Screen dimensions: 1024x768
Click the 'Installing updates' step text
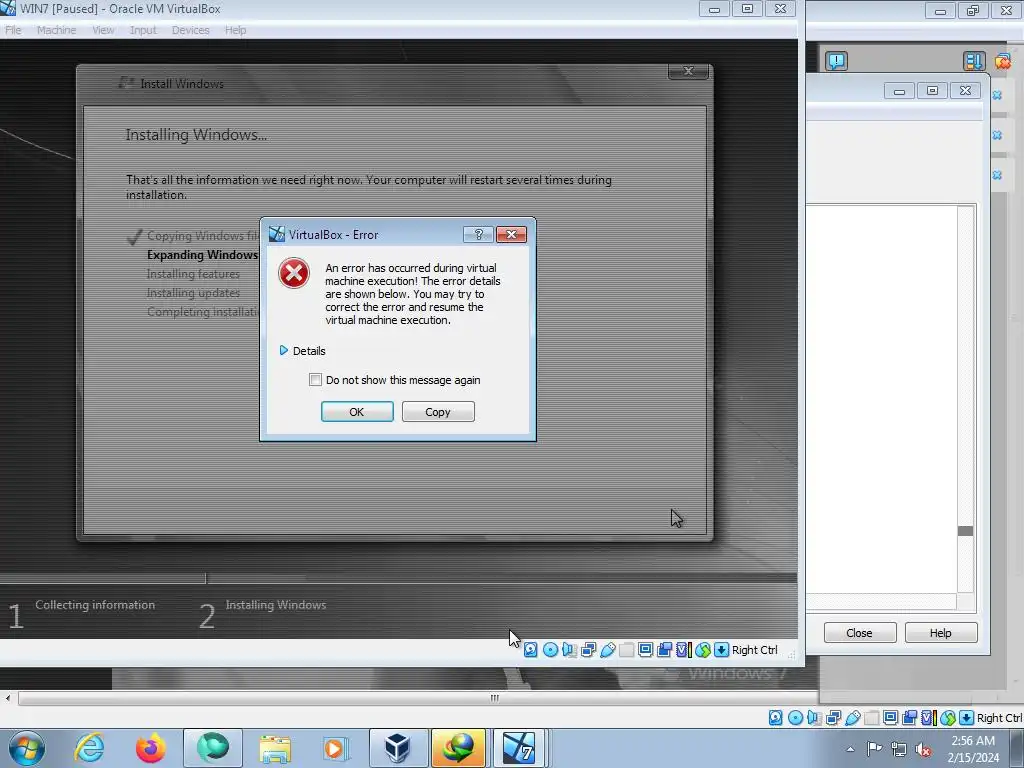tap(193, 293)
